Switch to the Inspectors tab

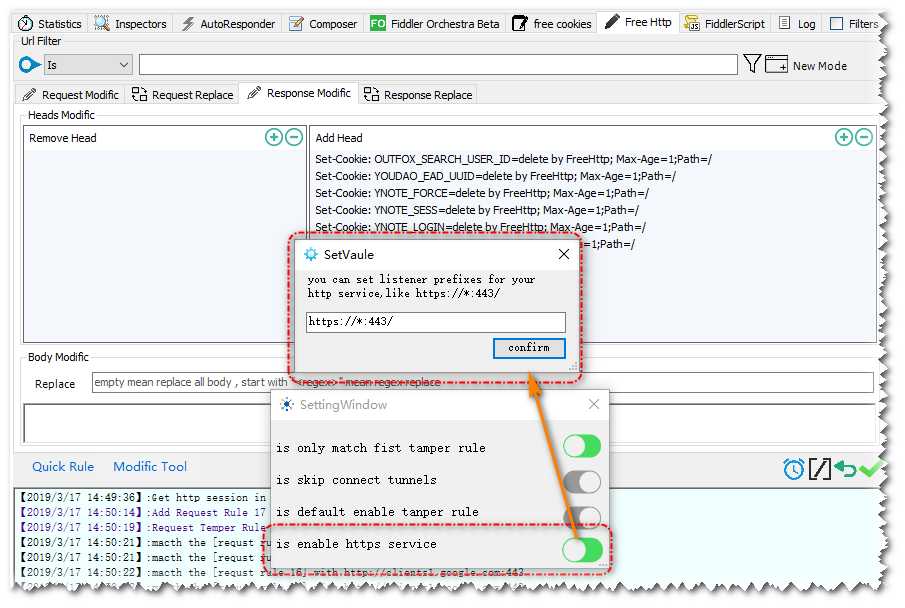[130, 24]
